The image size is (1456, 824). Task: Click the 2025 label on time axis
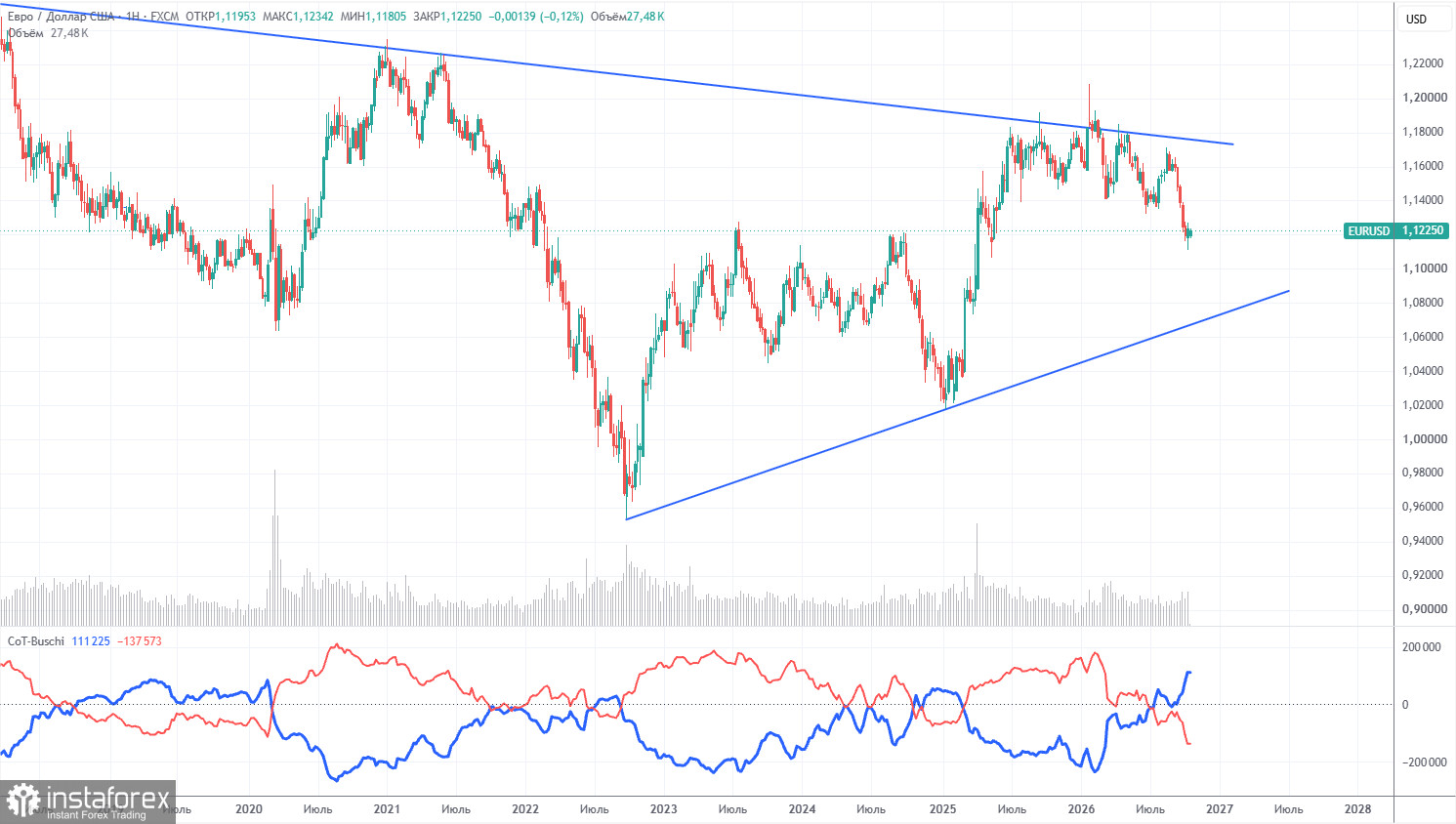(x=942, y=809)
